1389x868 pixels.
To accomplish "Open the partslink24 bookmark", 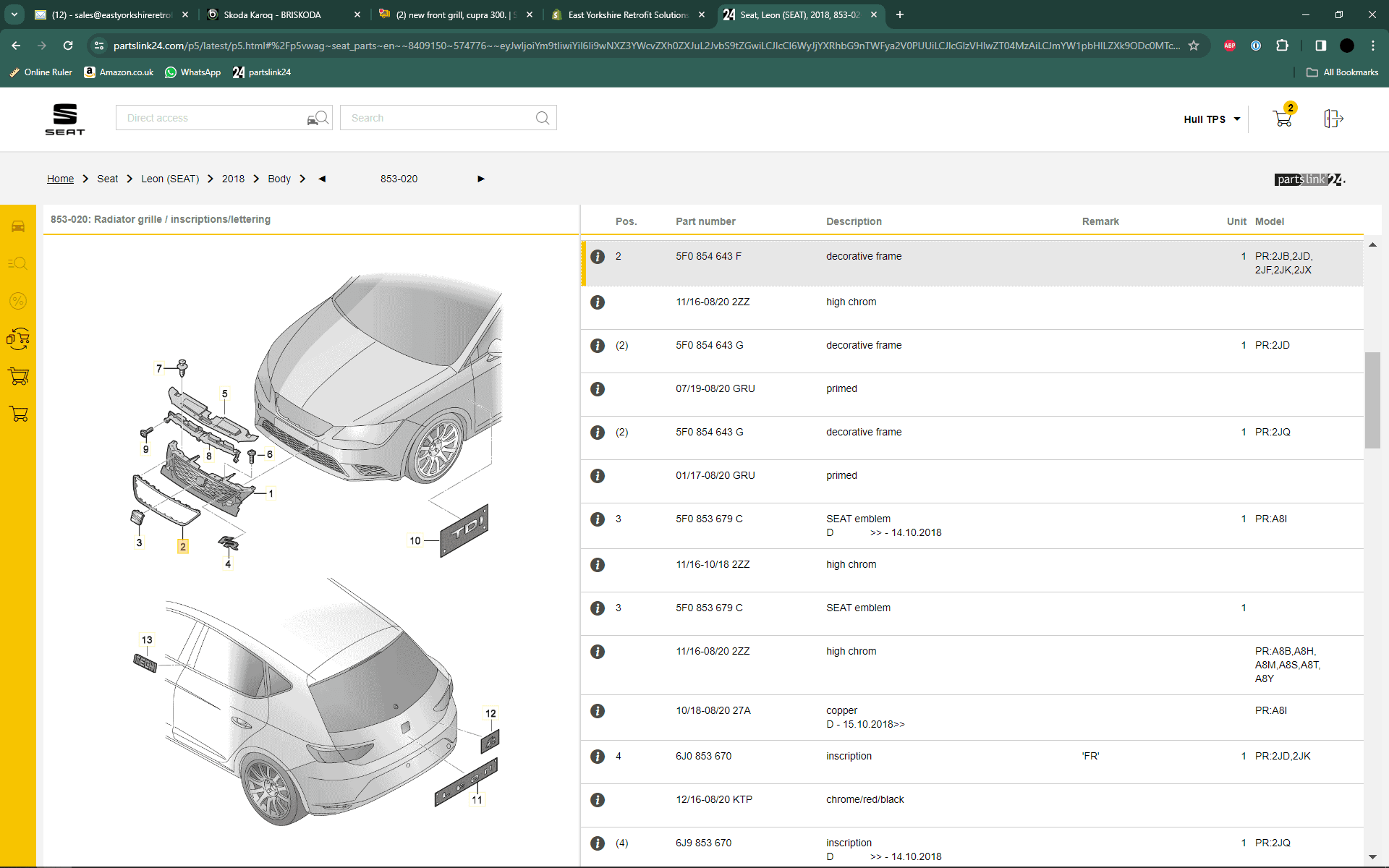I will [262, 72].
